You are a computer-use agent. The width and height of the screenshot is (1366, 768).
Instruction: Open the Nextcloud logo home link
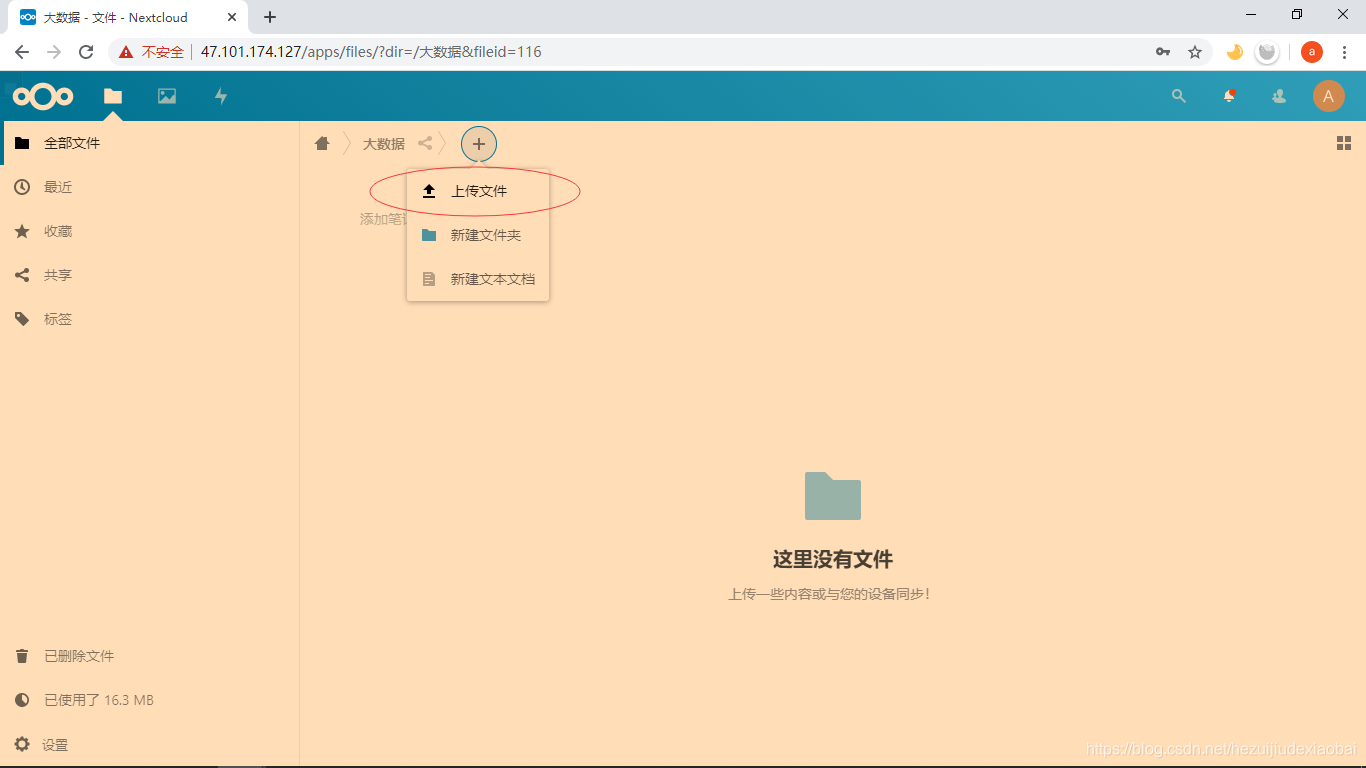[x=43, y=96]
